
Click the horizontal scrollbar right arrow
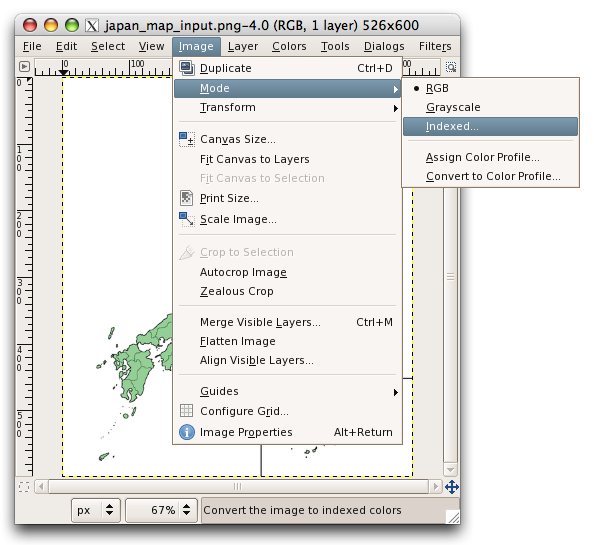(436, 486)
